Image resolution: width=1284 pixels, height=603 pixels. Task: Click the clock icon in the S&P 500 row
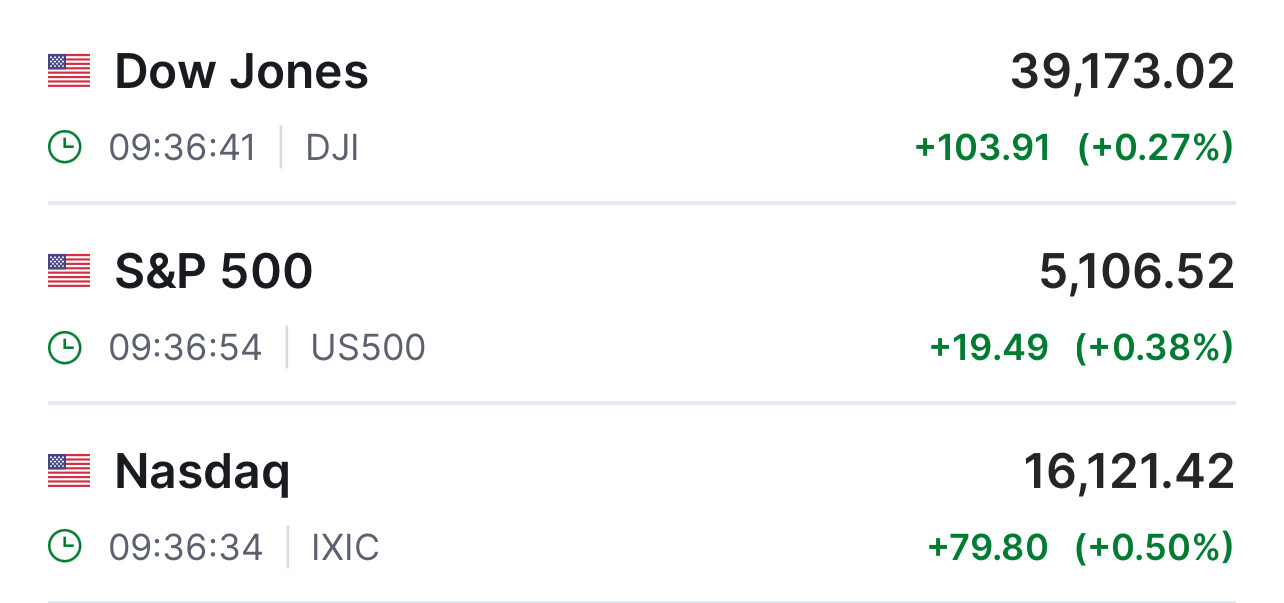pos(65,348)
